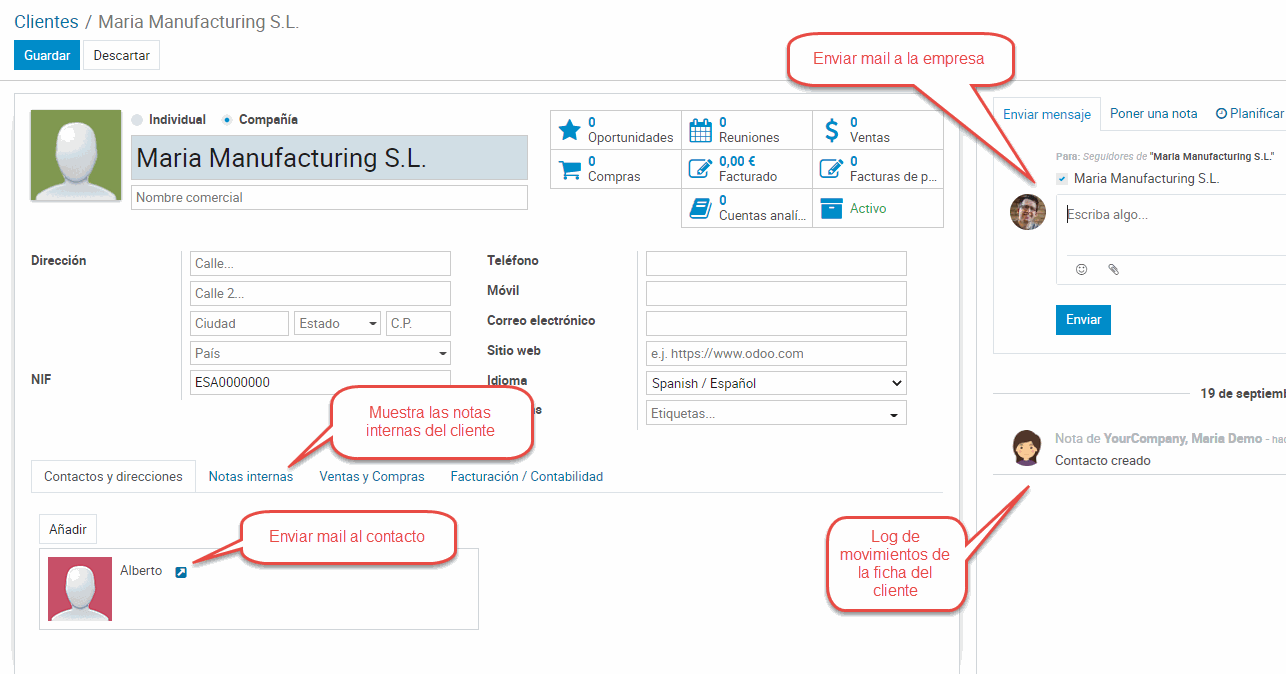Switch to the Notas internas tab

[x=251, y=477]
